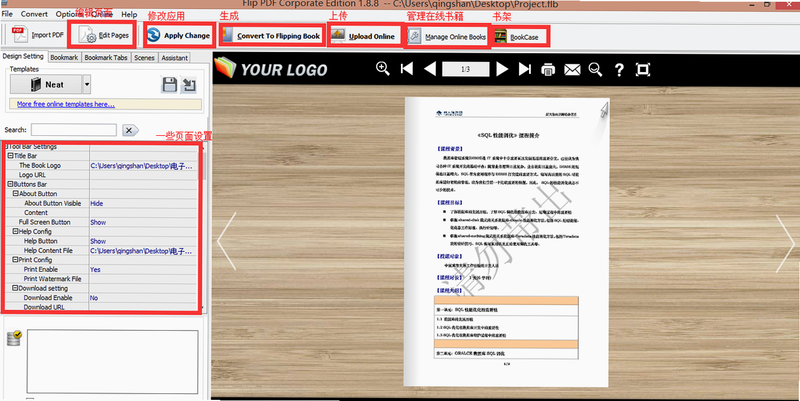Open the Convert menu
The image size is (800, 401).
34,14
